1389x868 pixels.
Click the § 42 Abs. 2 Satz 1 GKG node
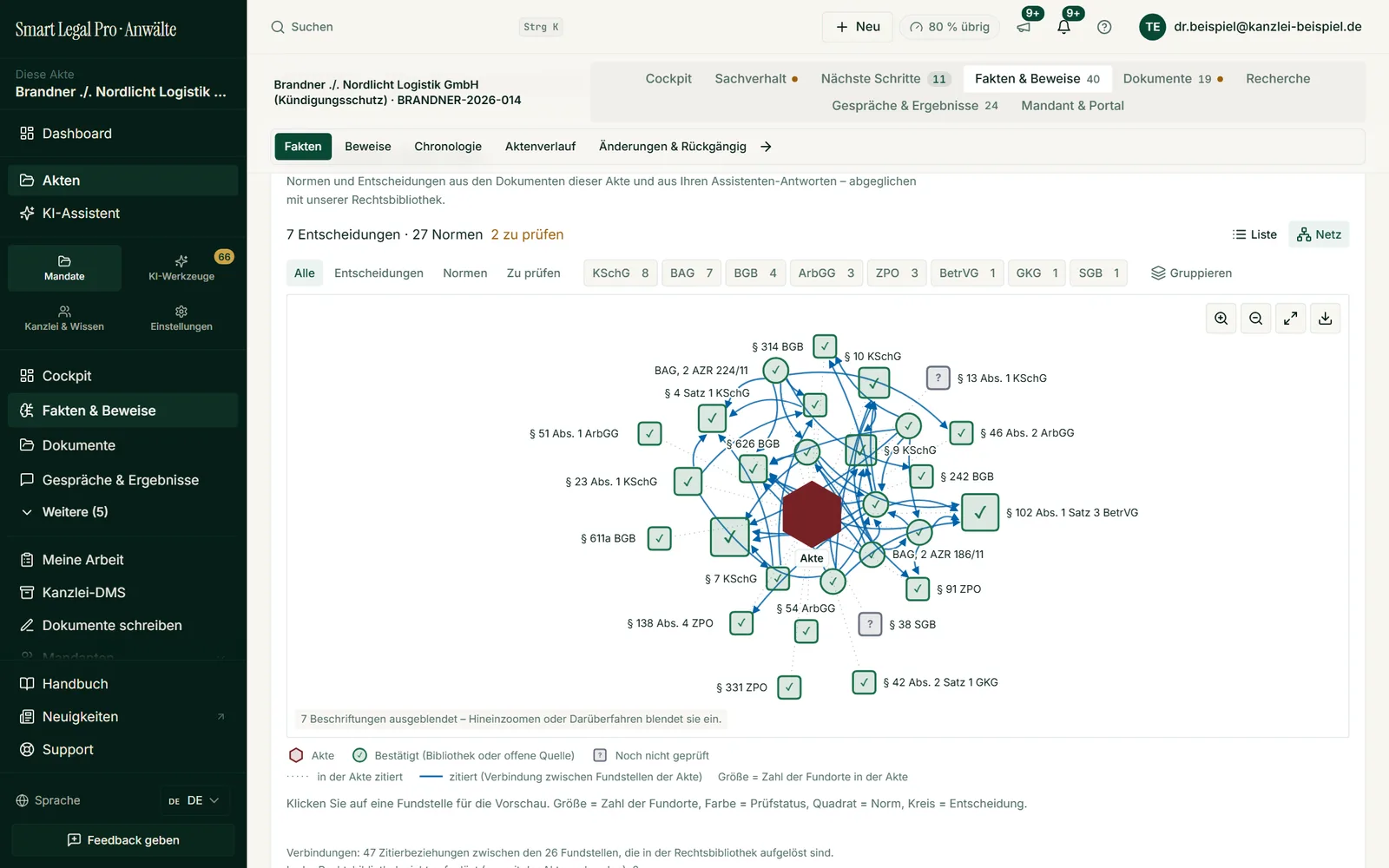(x=864, y=682)
